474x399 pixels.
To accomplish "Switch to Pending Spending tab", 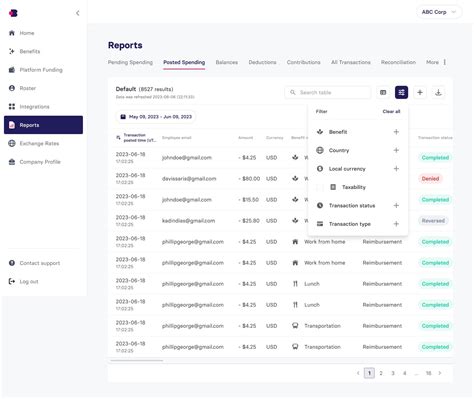I will coord(130,62).
